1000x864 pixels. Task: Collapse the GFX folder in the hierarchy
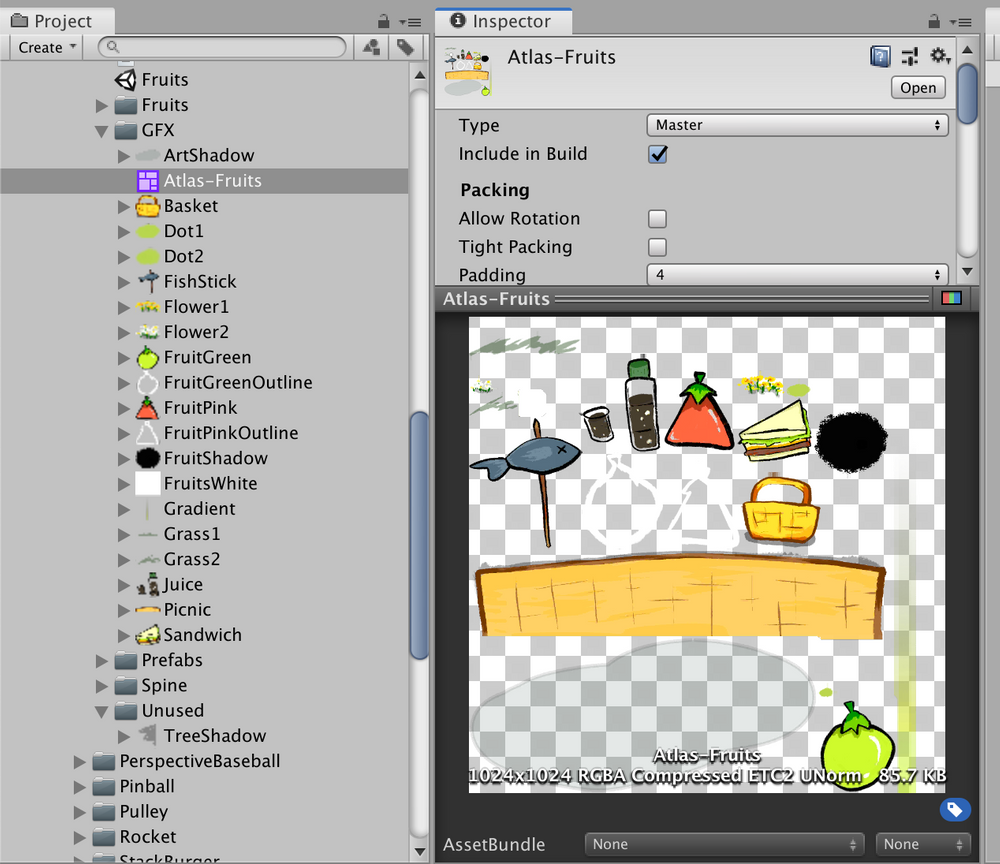(101, 130)
